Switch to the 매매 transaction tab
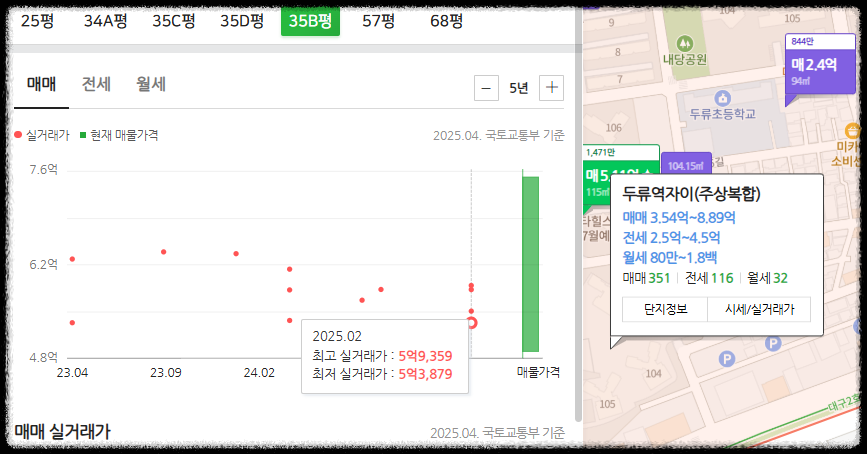This screenshot has width=867, height=454. [41, 85]
